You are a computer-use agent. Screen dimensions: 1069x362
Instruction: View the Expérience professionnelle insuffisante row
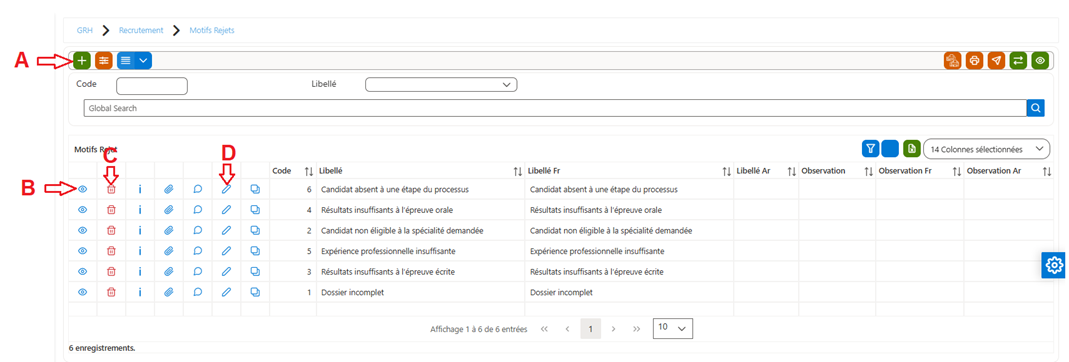point(82,251)
